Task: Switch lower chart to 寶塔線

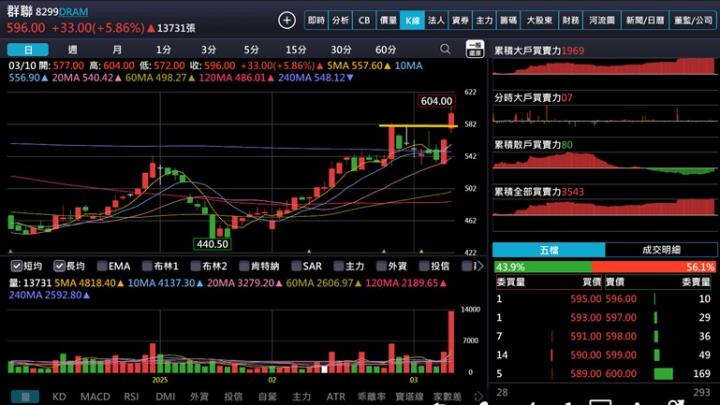Action: tap(409, 396)
